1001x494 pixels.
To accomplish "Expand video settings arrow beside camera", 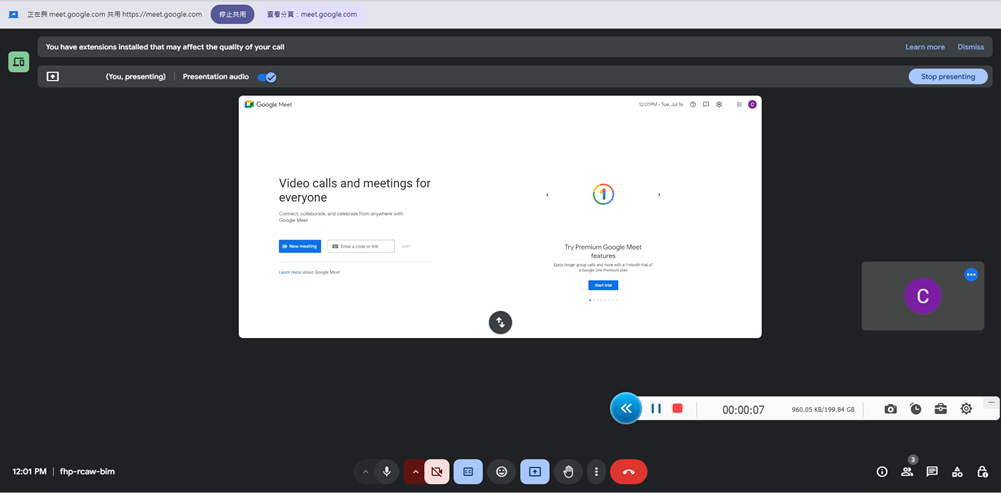I will click(415, 472).
